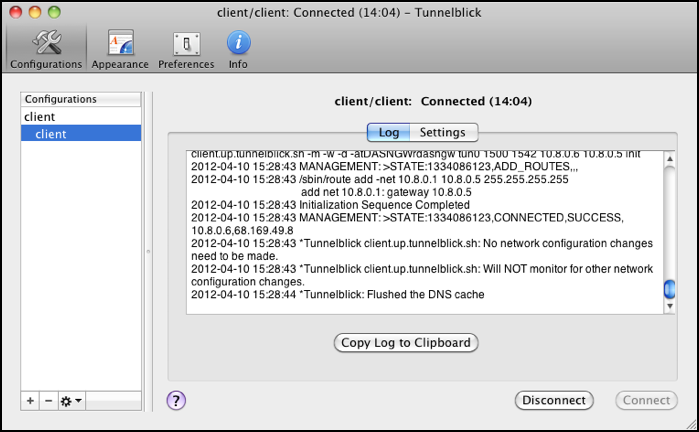The height and width of the screenshot is (432, 699).
Task: Open the gear actions menu
Action: [71, 400]
